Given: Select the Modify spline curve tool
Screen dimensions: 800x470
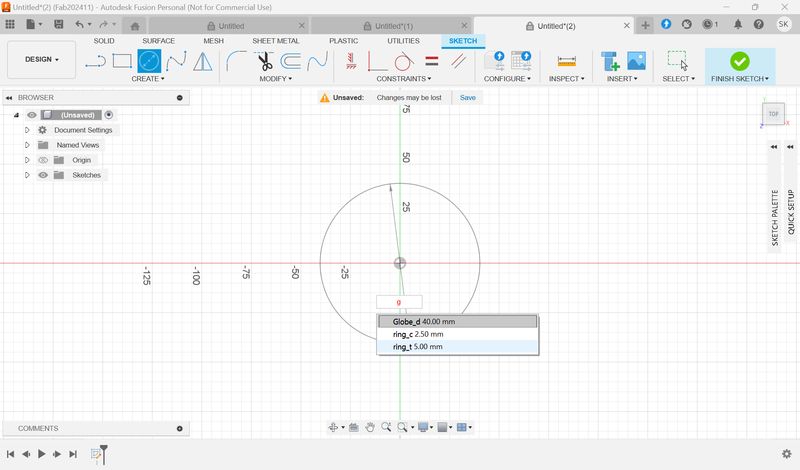Looking at the screenshot, I should (x=317, y=61).
